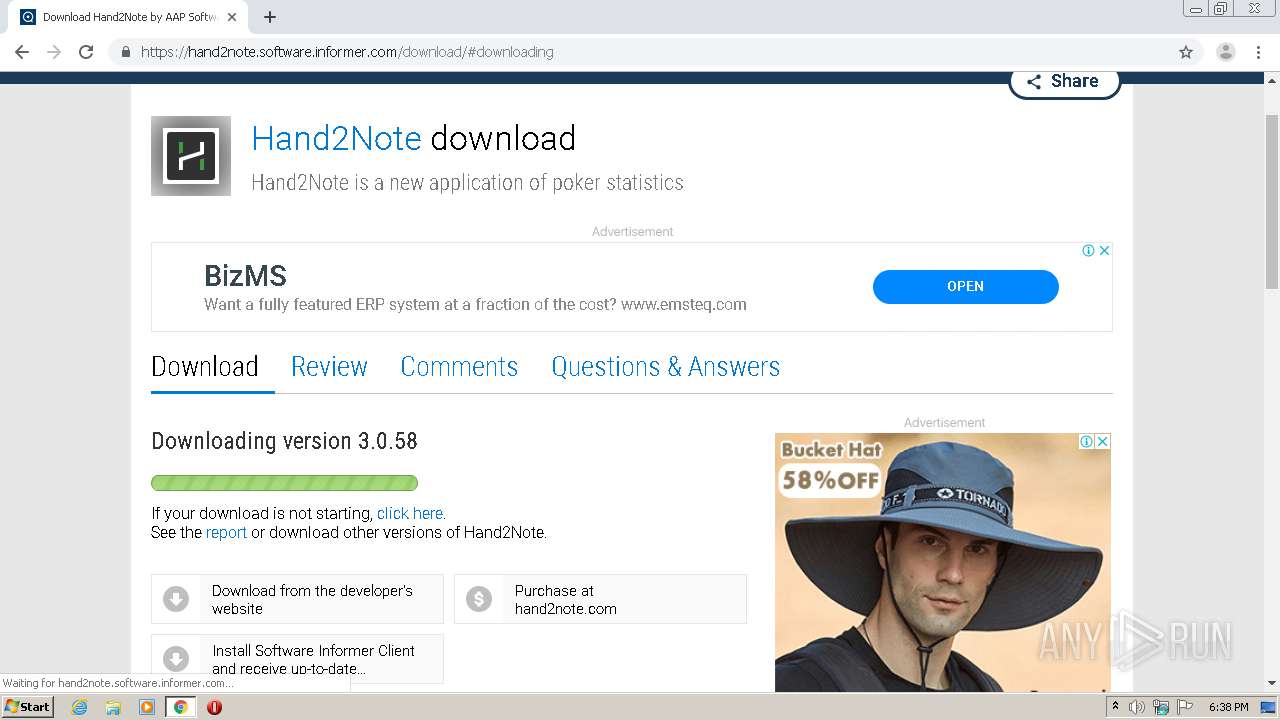Click Install Software Informer Client button
Image resolution: width=1280 pixels, height=720 pixels.
click(x=297, y=659)
